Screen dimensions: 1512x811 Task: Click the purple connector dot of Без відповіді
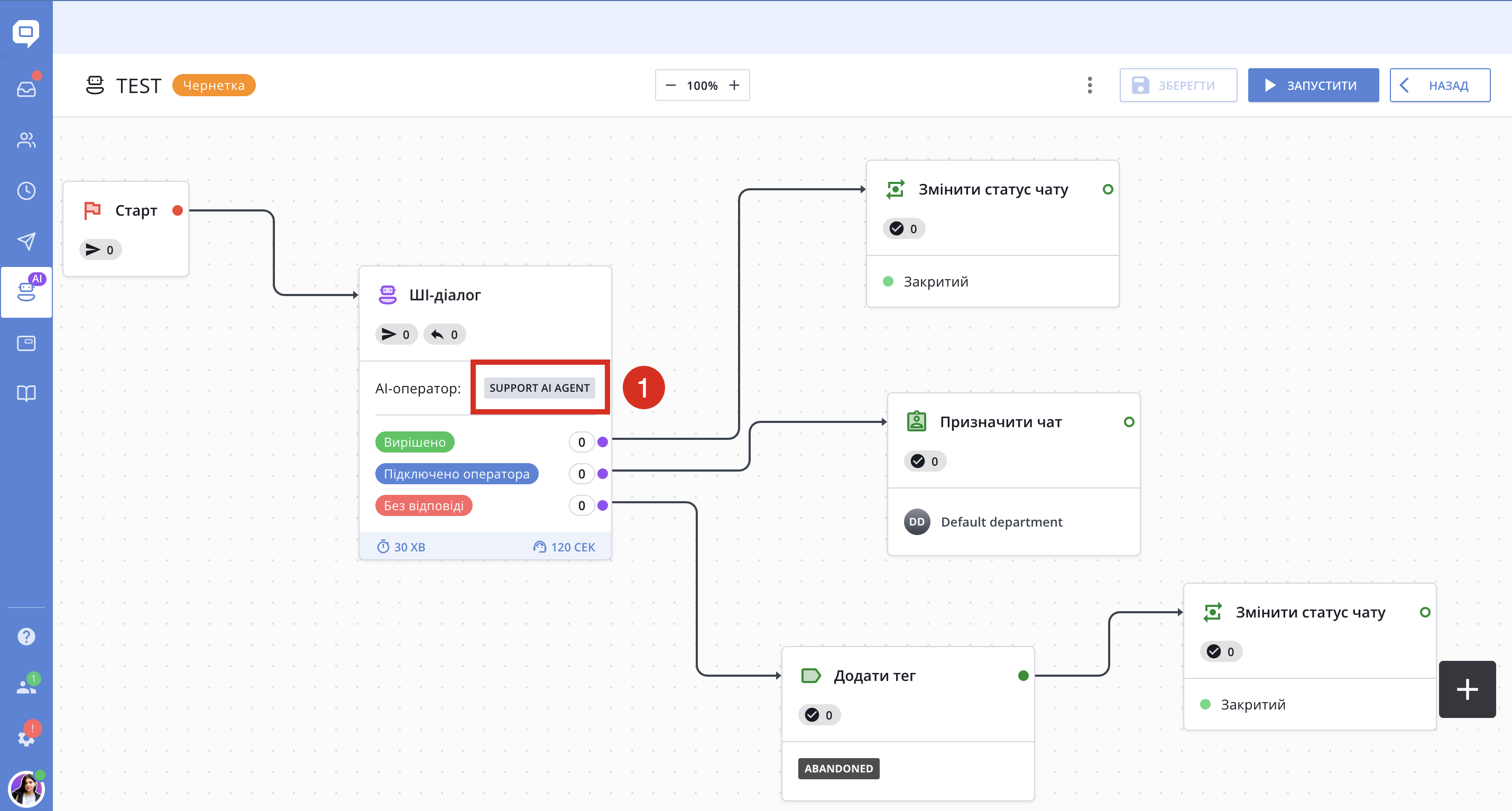pyautogui.click(x=603, y=505)
